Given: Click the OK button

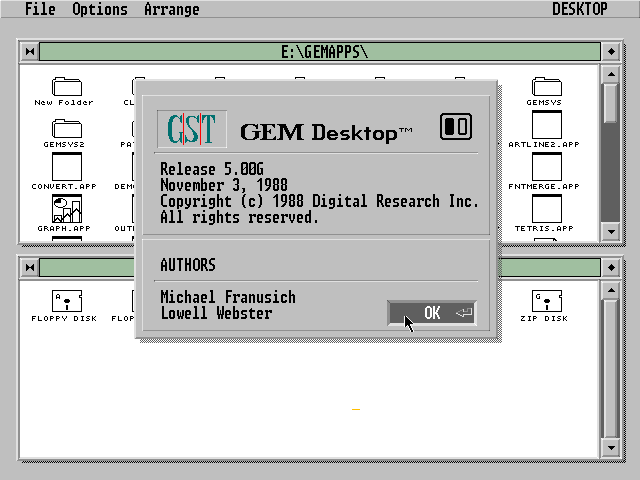Looking at the screenshot, I should click(432, 313).
